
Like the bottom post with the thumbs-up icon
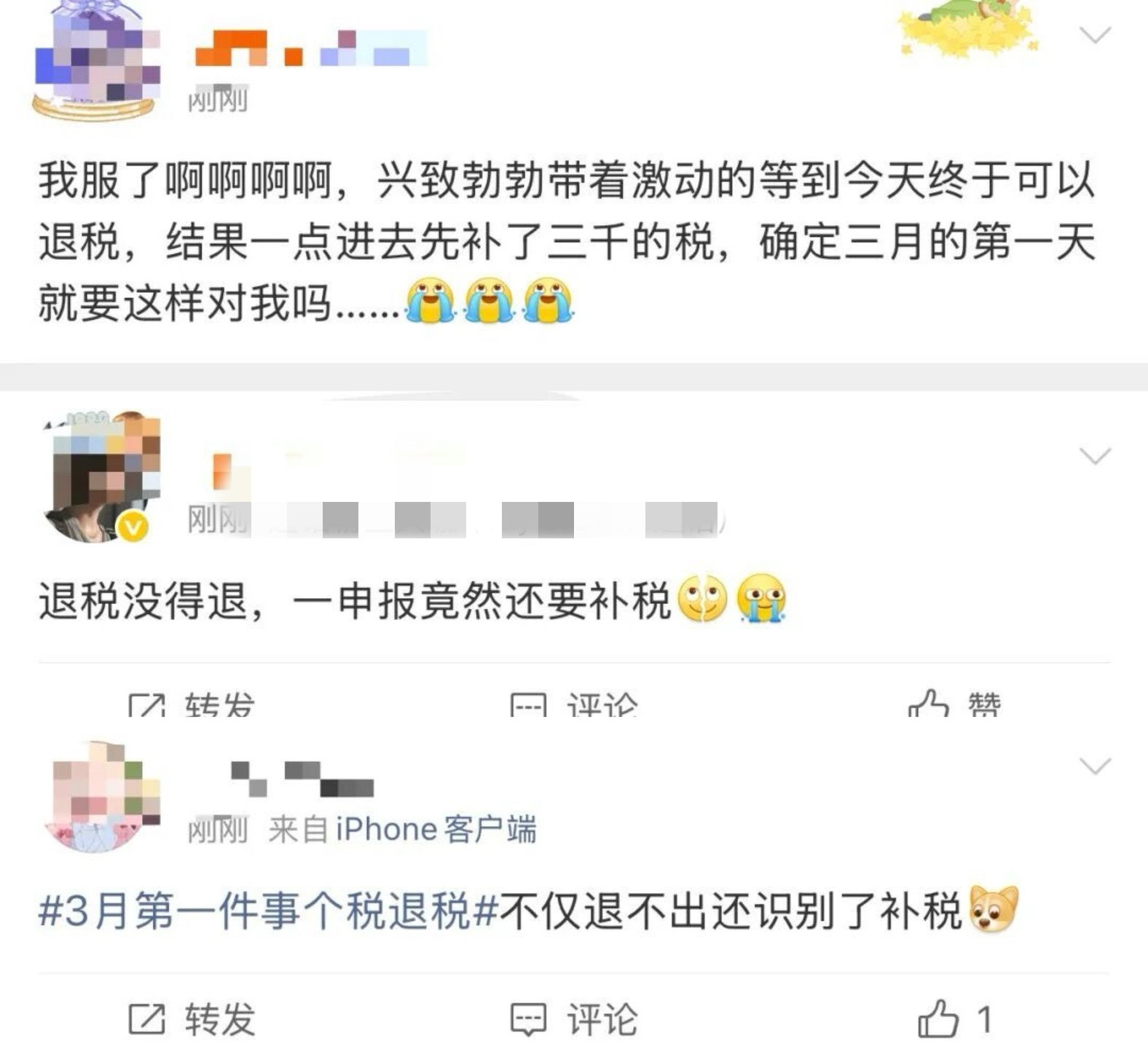(x=938, y=1018)
